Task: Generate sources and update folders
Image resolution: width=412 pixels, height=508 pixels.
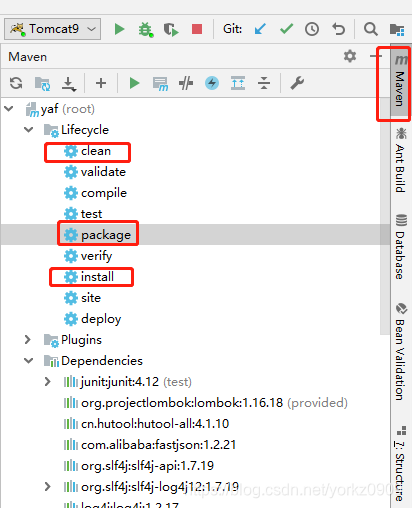Action: click(x=43, y=84)
